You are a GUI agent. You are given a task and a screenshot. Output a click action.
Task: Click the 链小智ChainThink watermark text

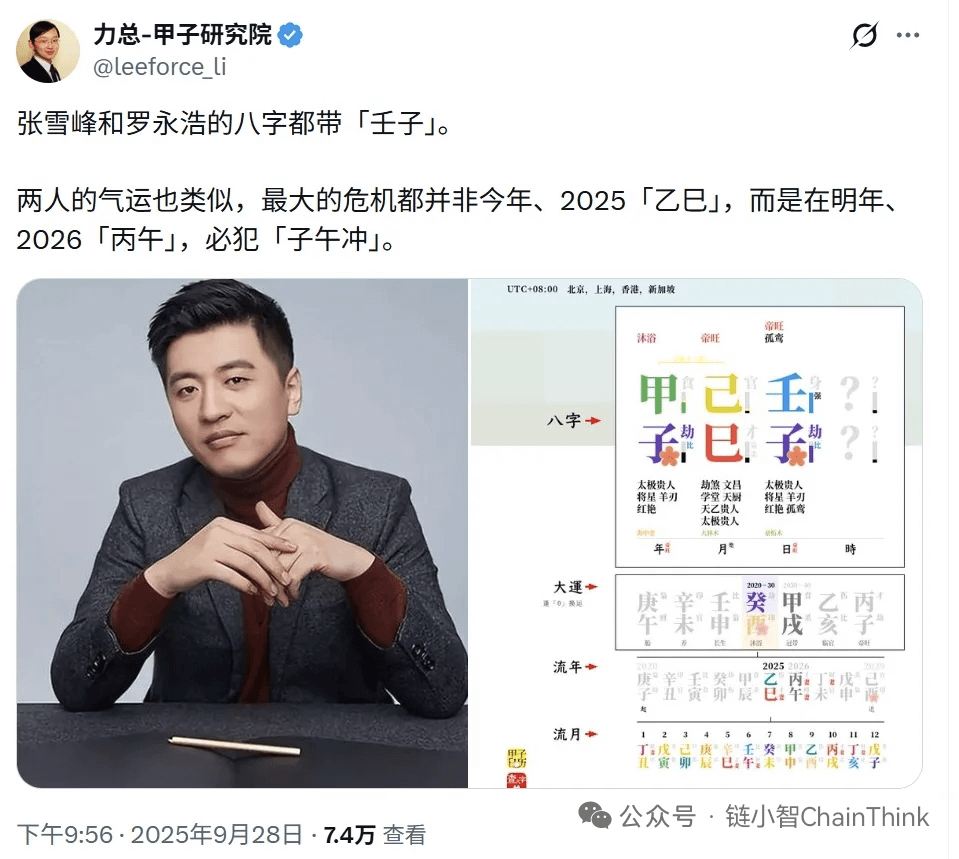tap(827, 817)
